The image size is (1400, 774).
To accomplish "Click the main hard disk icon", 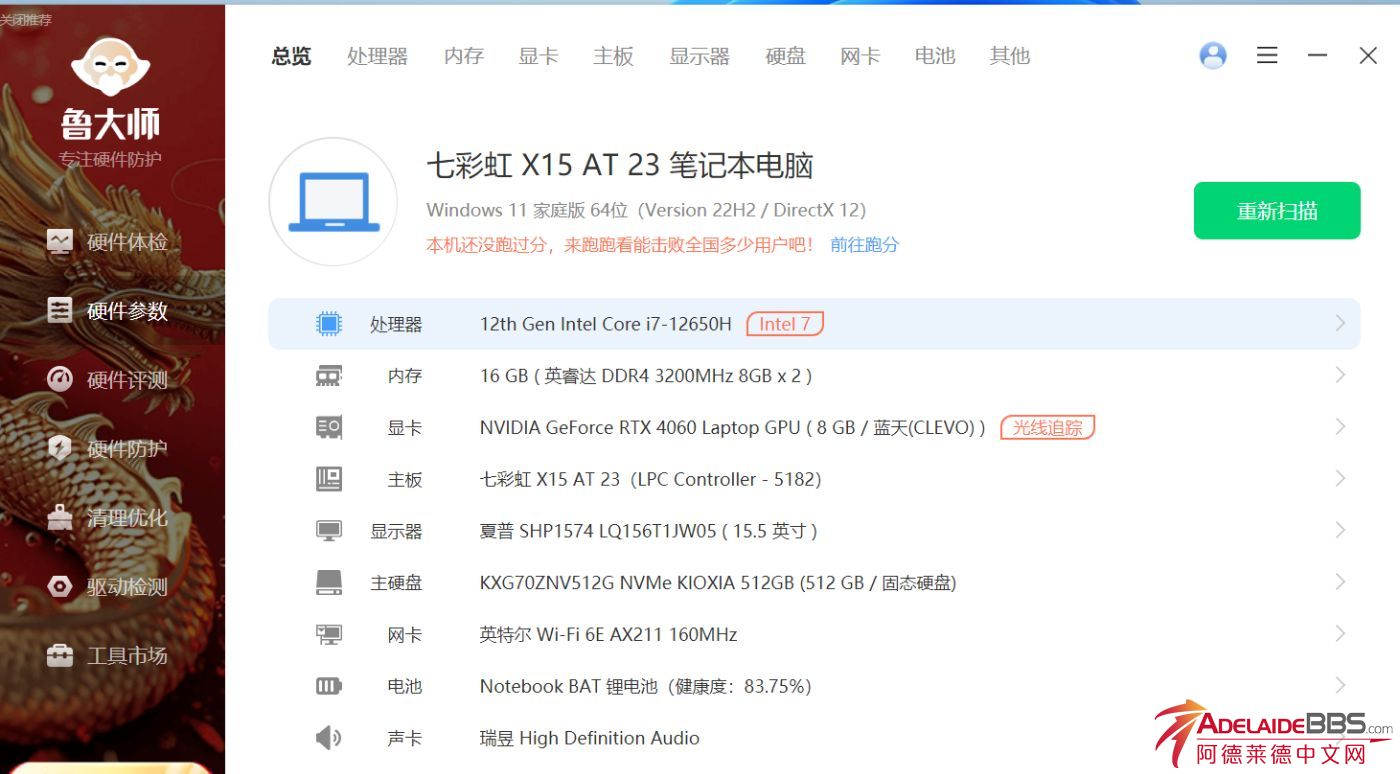I will pos(328,582).
